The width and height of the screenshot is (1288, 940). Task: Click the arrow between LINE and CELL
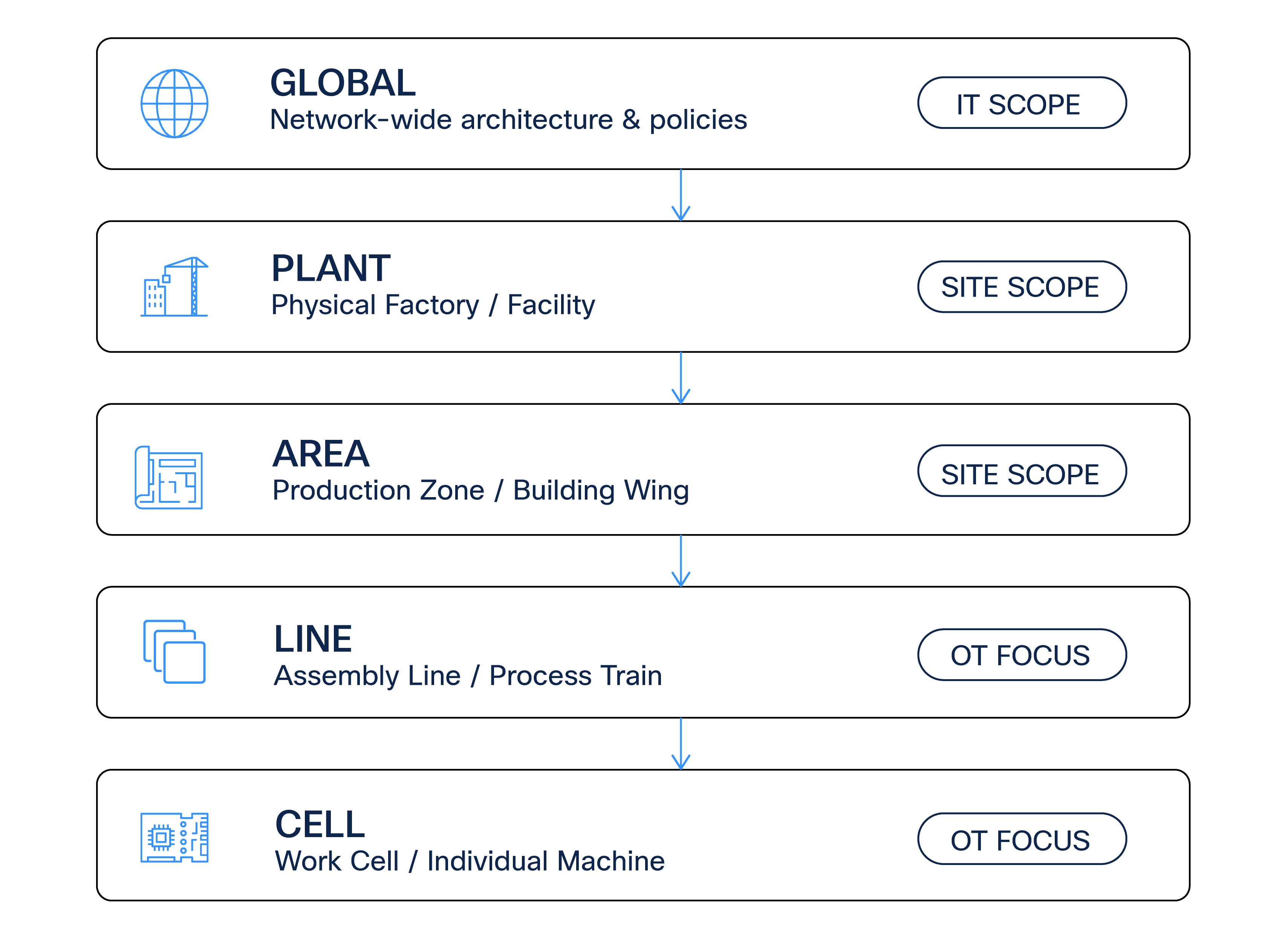click(681, 744)
